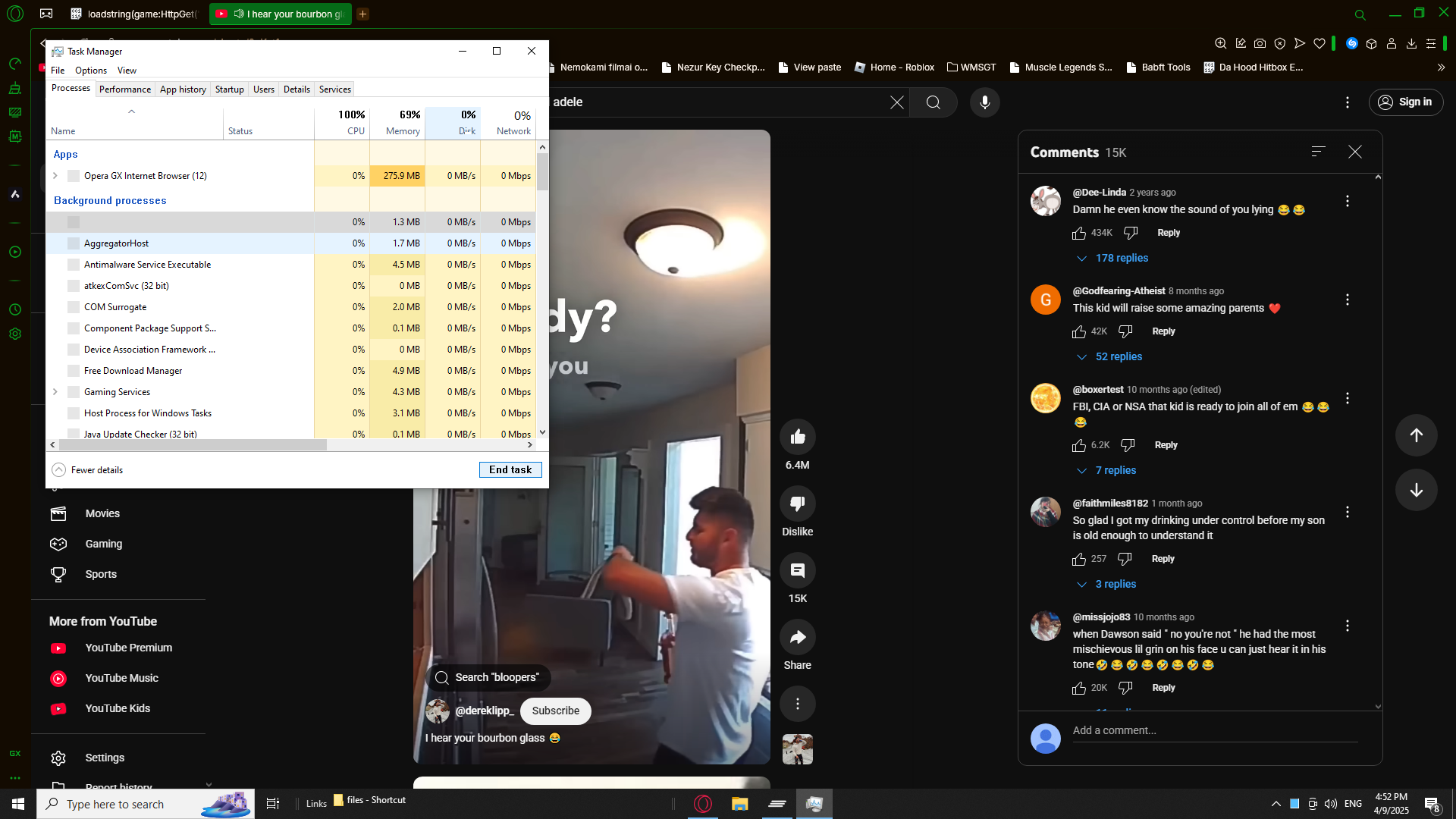This screenshot has width=1456, height=819.
Task: Share the YouTube Short
Action: [x=797, y=637]
